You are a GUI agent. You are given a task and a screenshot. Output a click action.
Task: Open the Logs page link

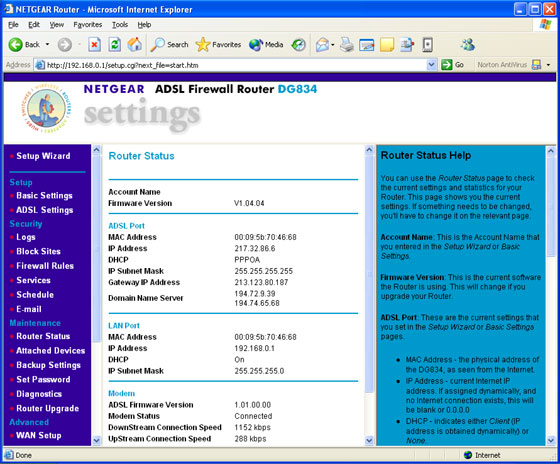[26, 237]
